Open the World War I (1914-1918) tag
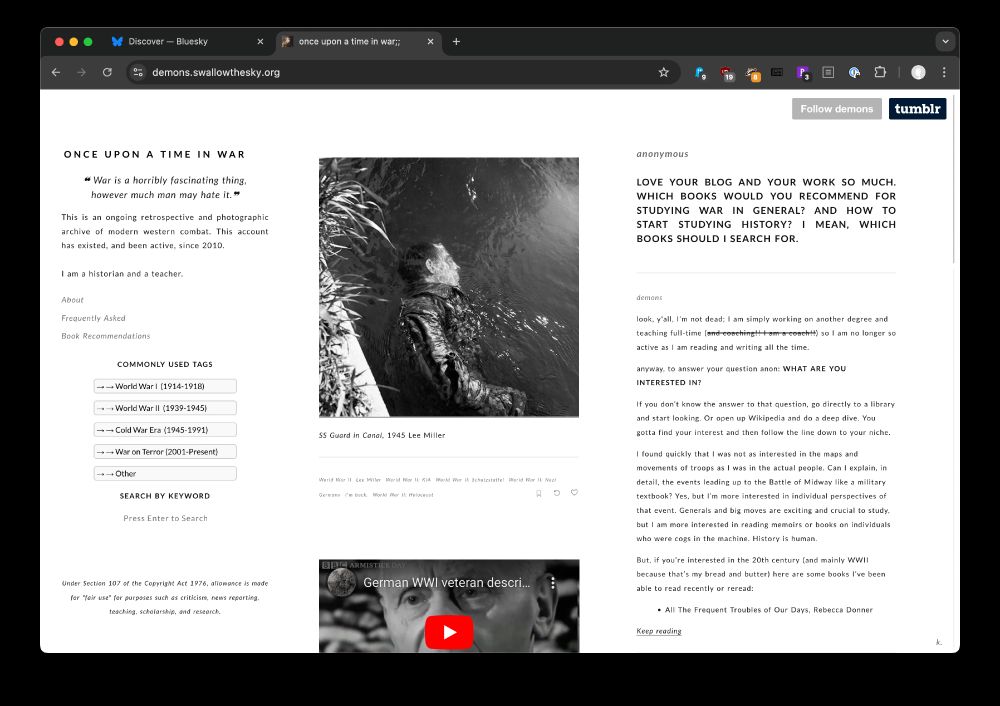 [165, 386]
